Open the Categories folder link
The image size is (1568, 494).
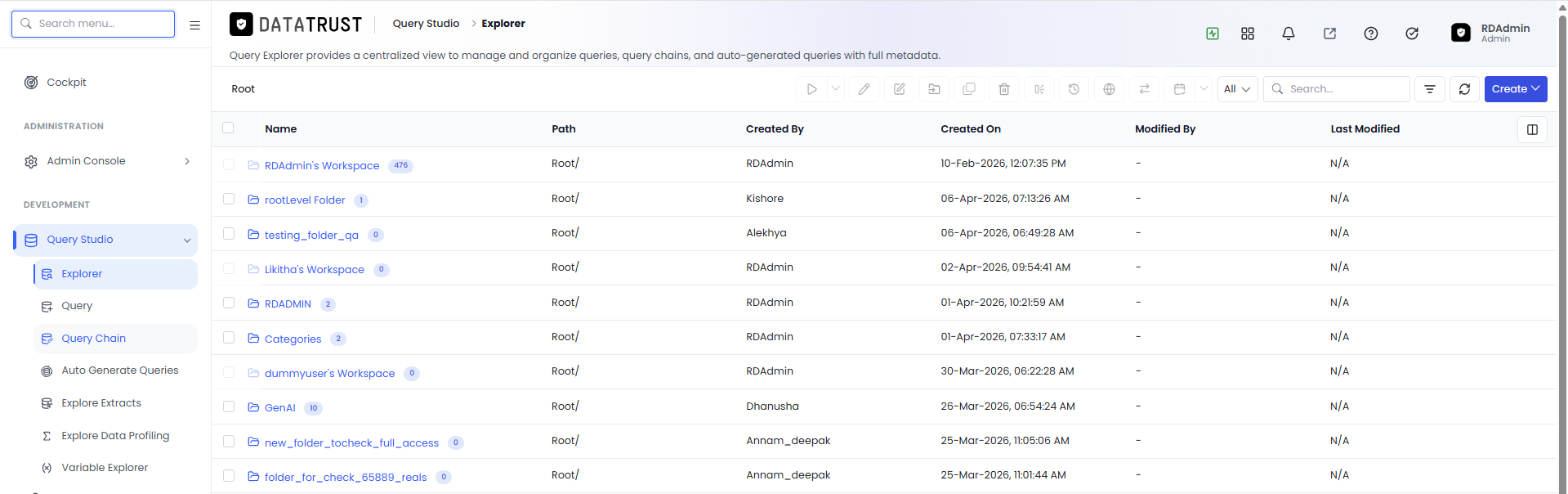pos(293,339)
